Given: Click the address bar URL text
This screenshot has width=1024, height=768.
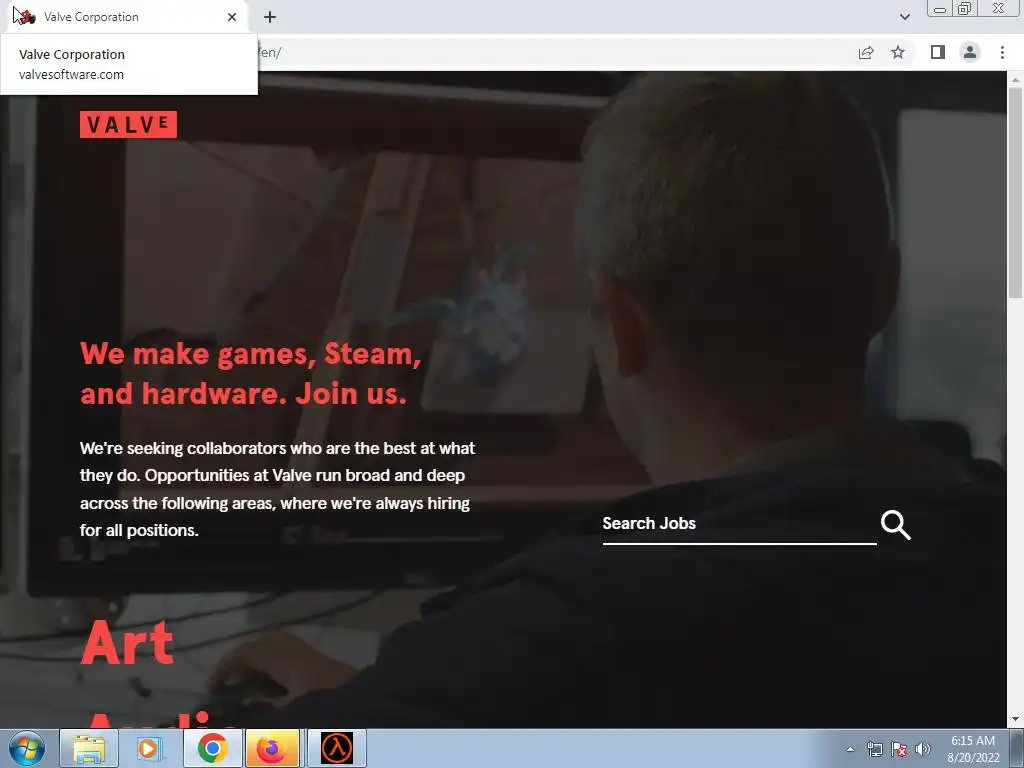Looking at the screenshot, I should pyautogui.click(x=270, y=52).
